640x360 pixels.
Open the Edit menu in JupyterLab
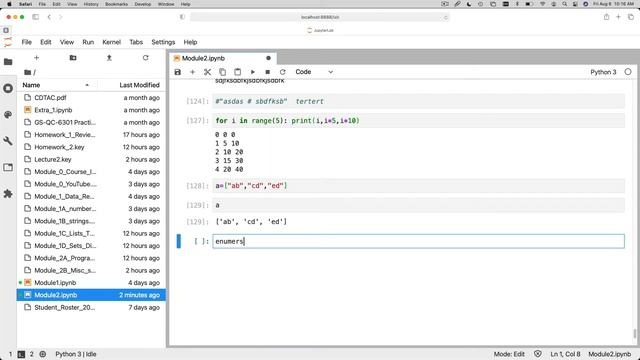click(46, 42)
